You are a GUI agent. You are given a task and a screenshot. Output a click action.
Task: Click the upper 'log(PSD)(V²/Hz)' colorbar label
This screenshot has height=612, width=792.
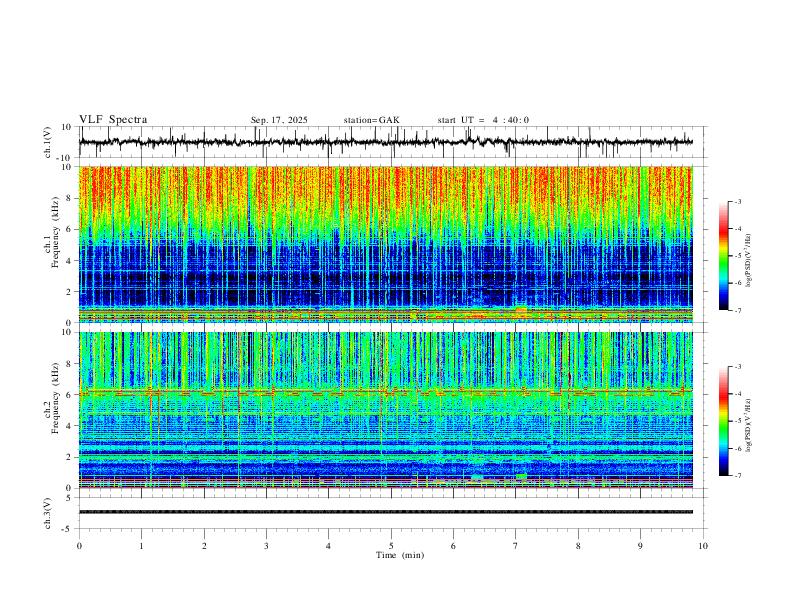[748, 261]
